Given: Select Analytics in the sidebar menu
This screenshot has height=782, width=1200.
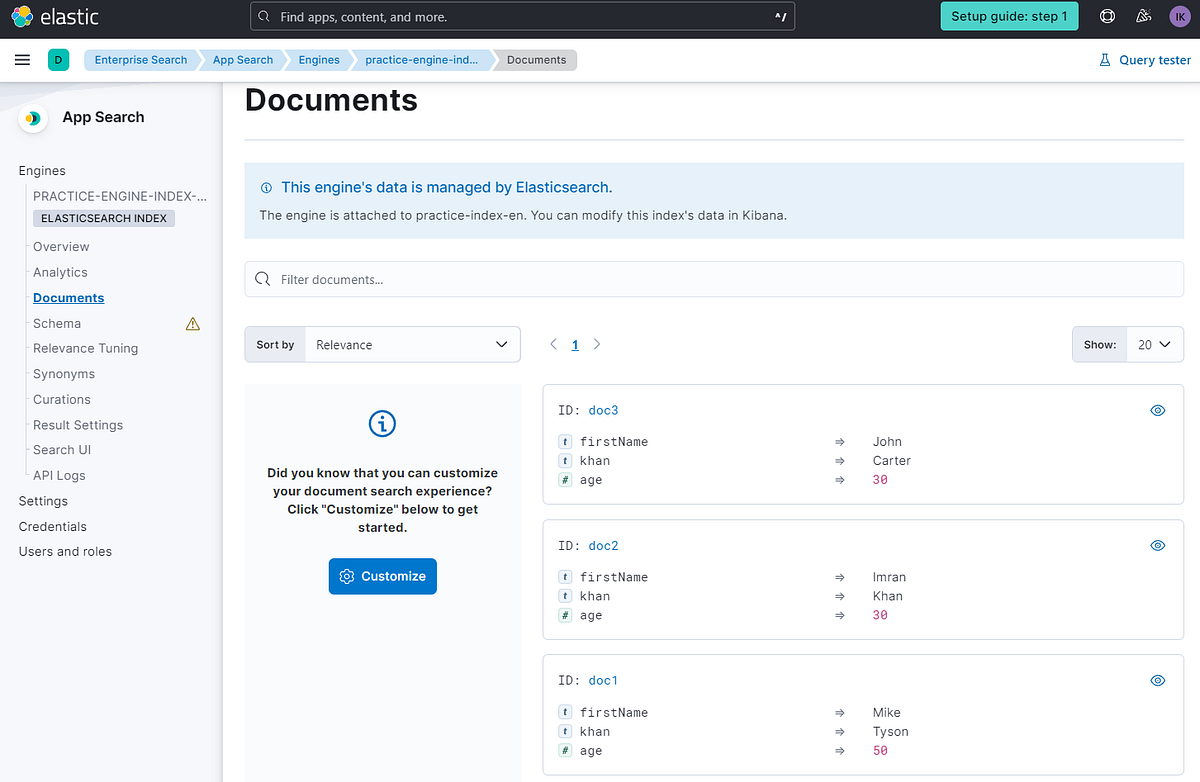Looking at the screenshot, I should pyautogui.click(x=60, y=272).
